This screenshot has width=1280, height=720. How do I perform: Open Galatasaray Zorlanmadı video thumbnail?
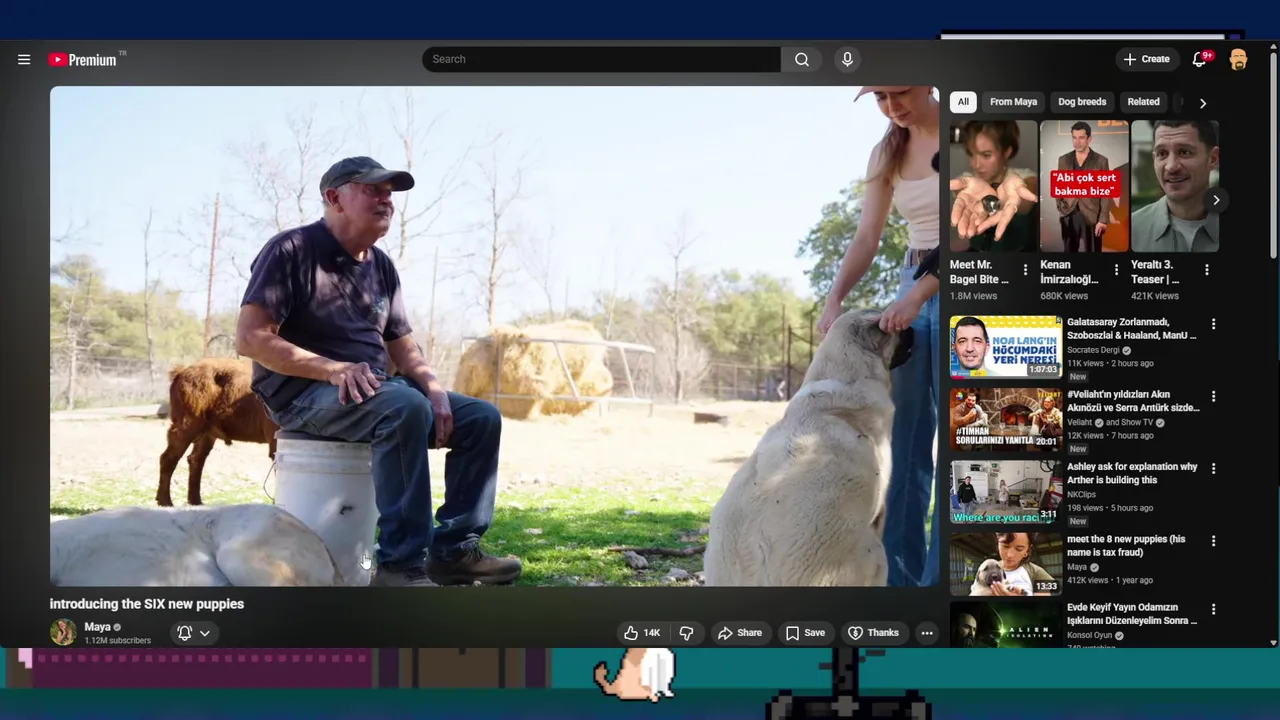tap(1006, 347)
